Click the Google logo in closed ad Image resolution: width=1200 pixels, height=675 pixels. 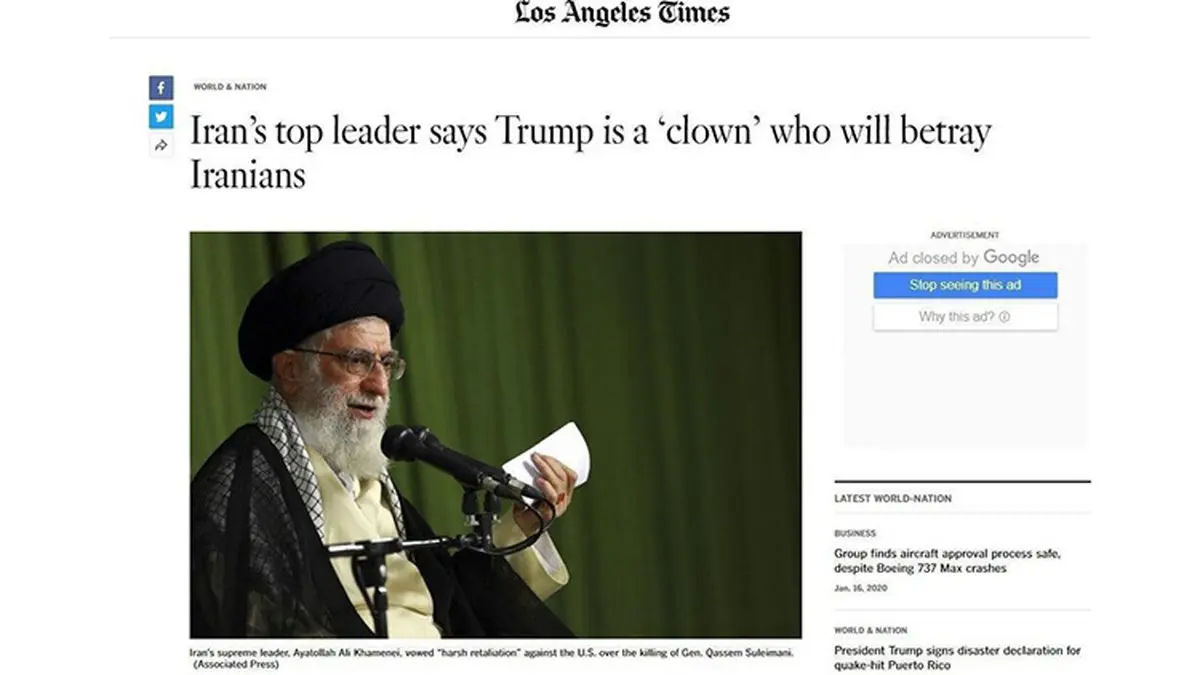(1011, 257)
